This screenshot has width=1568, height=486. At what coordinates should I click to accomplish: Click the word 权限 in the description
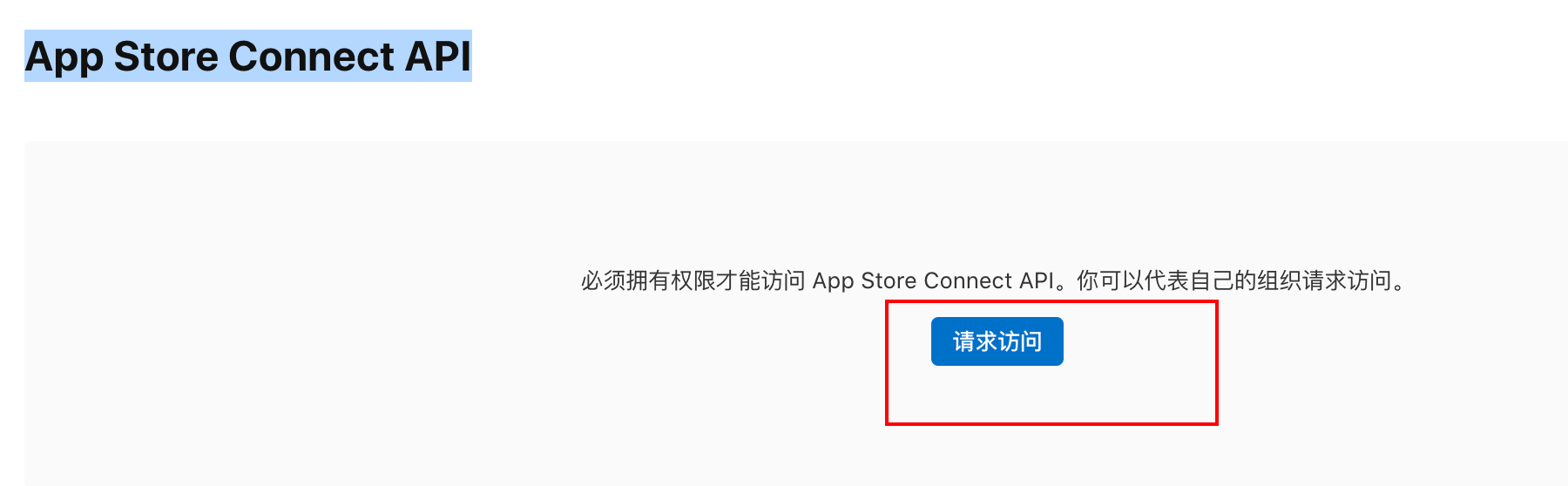tap(693, 280)
